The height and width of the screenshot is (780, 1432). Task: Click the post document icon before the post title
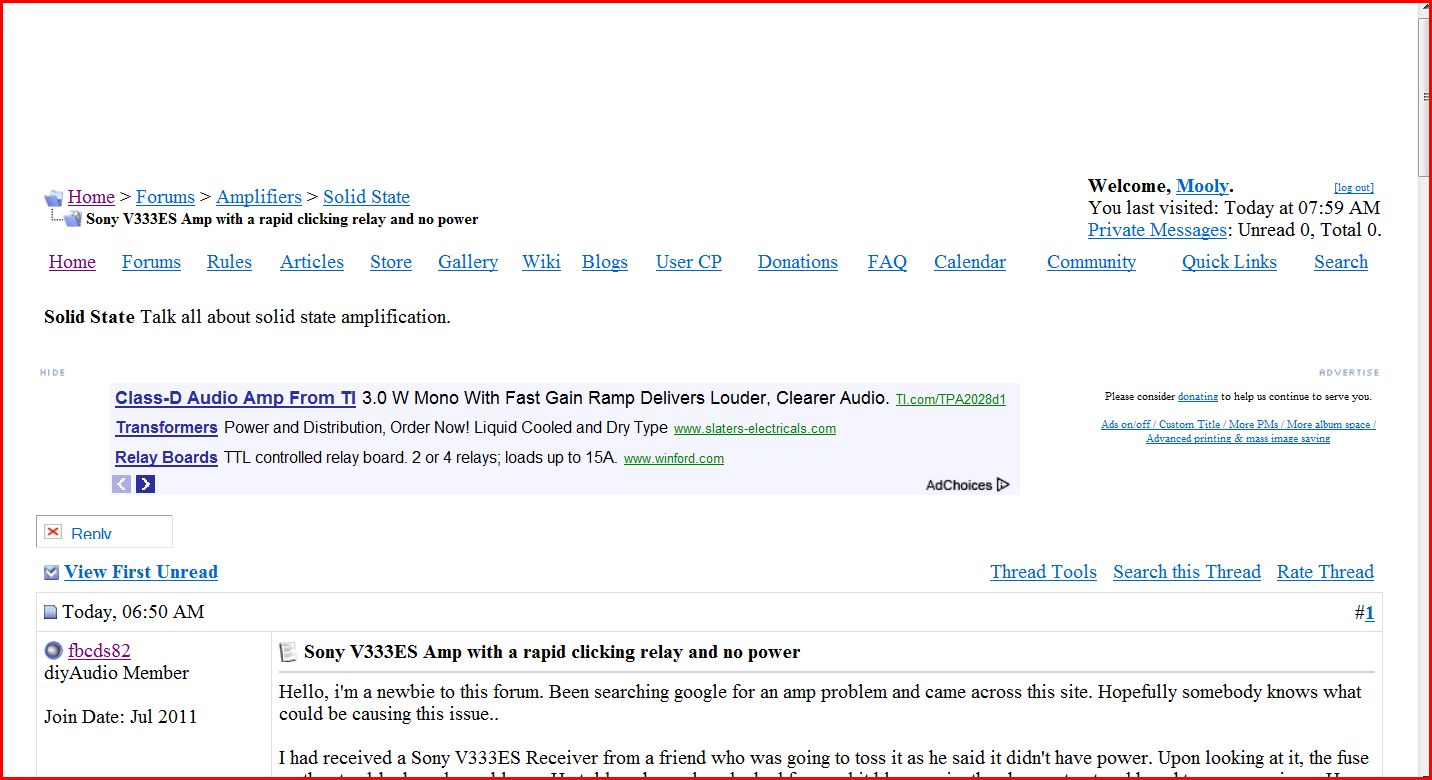(x=288, y=652)
